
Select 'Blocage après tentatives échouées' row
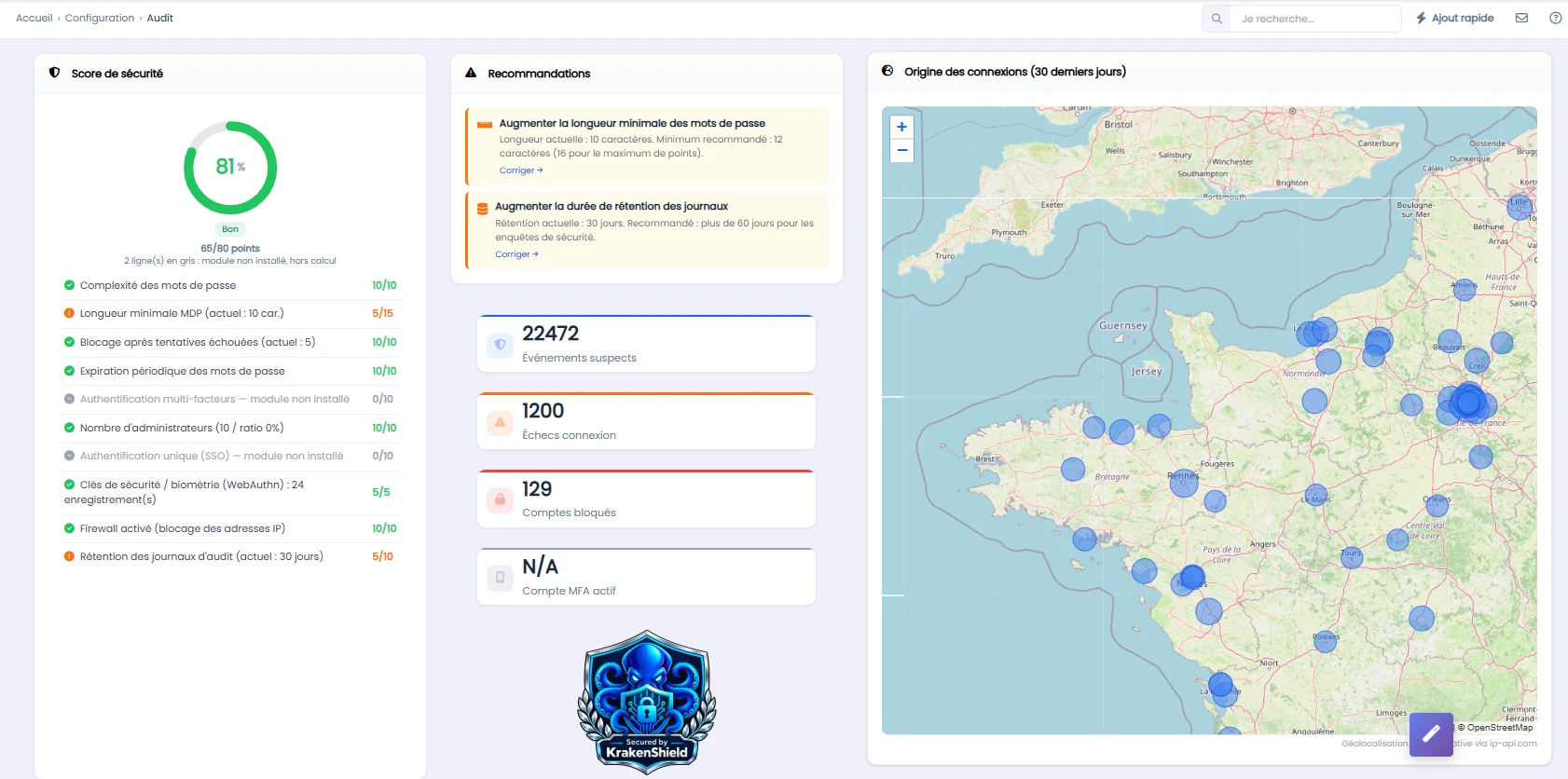[x=230, y=342]
